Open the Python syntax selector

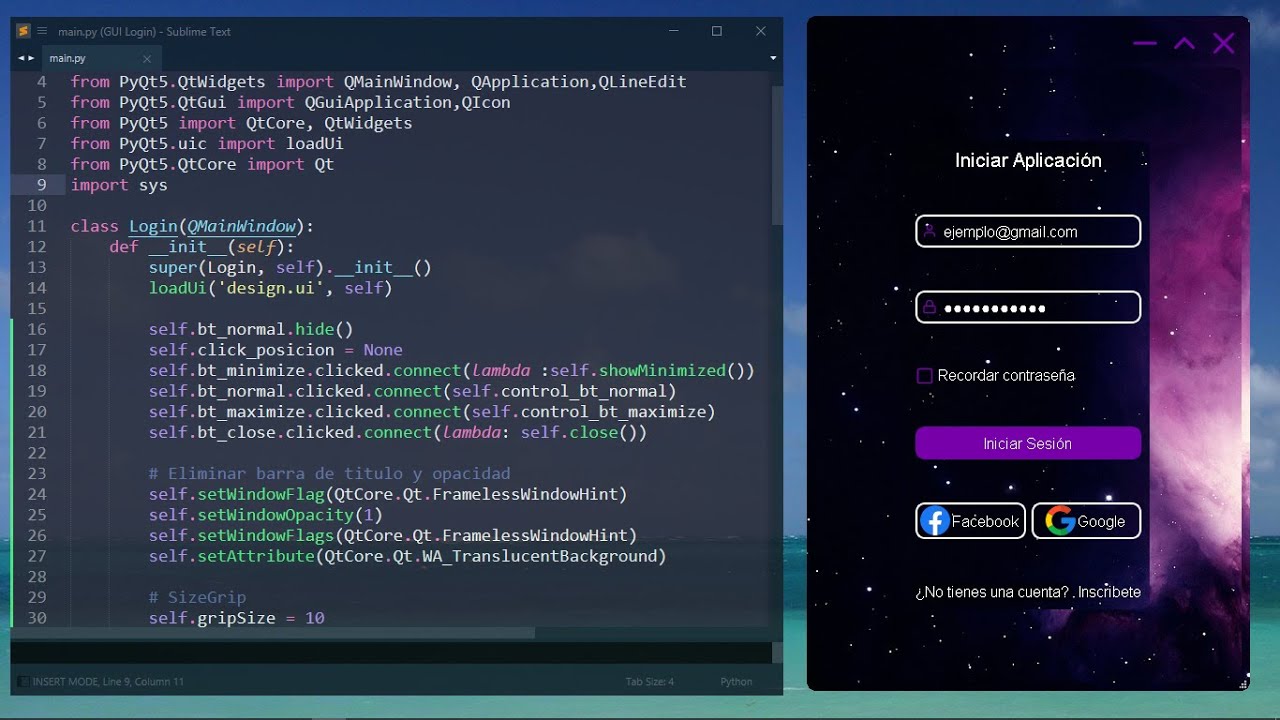736,682
